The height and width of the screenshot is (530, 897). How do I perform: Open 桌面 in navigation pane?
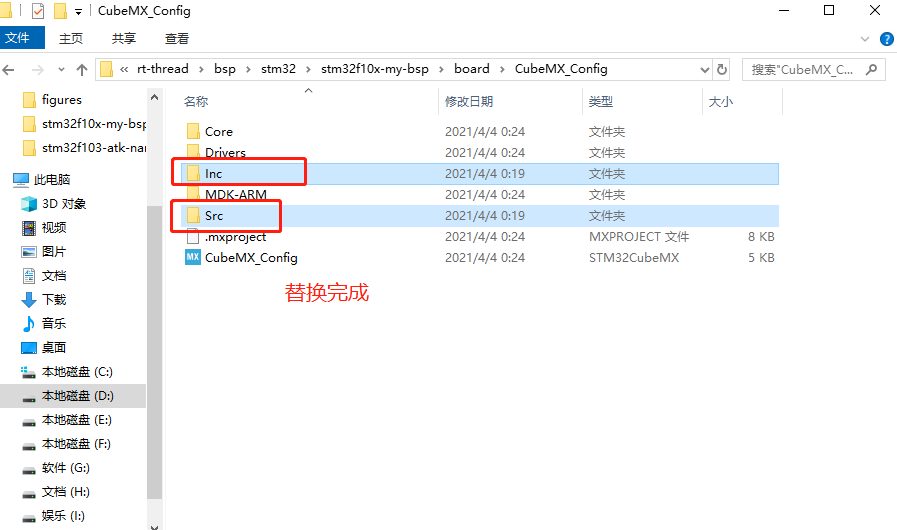point(54,347)
